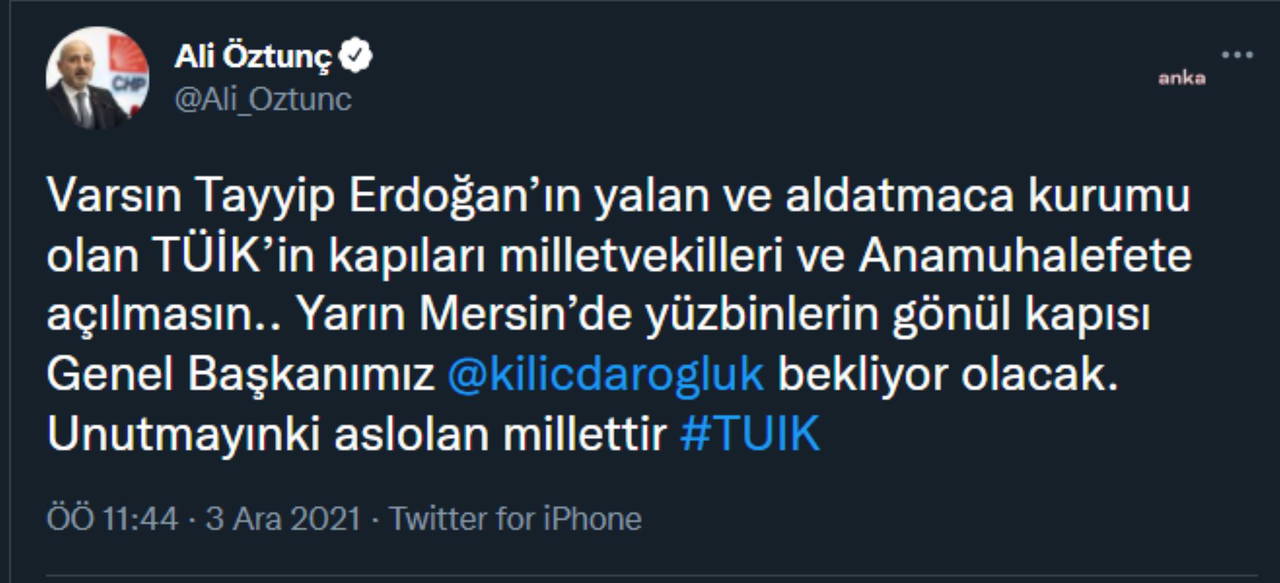The image size is (1280, 583).
Task: Open the tweet's three-dot more options menu
Action: (x=1237, y=55)
